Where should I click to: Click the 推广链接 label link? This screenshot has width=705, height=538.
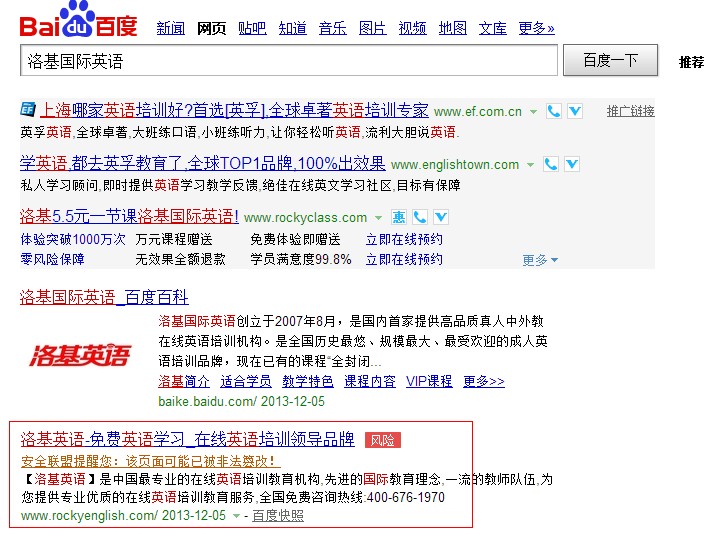(x=630, y=111)
